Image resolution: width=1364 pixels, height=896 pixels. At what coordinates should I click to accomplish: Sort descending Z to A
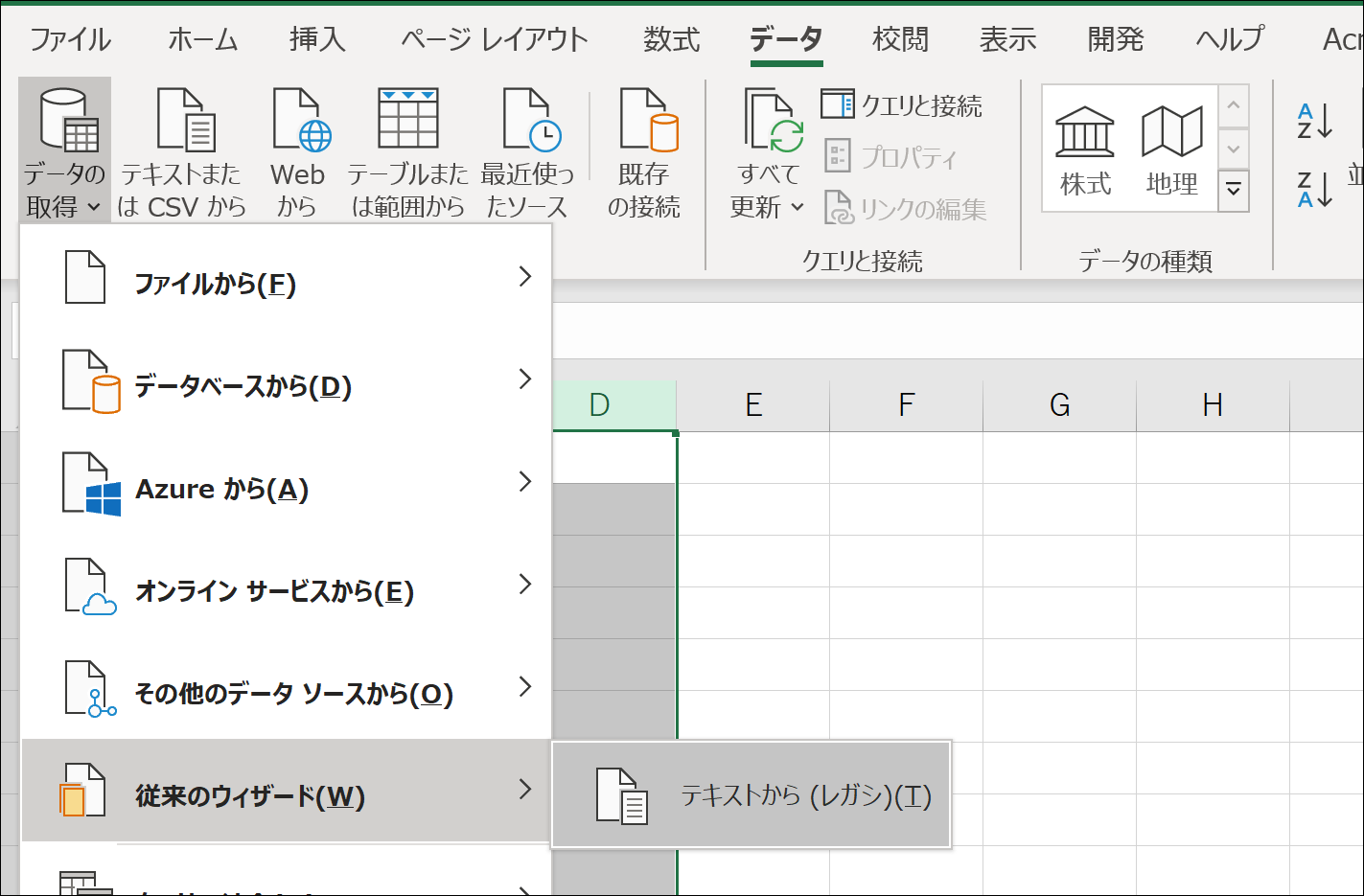[1315, 190]
